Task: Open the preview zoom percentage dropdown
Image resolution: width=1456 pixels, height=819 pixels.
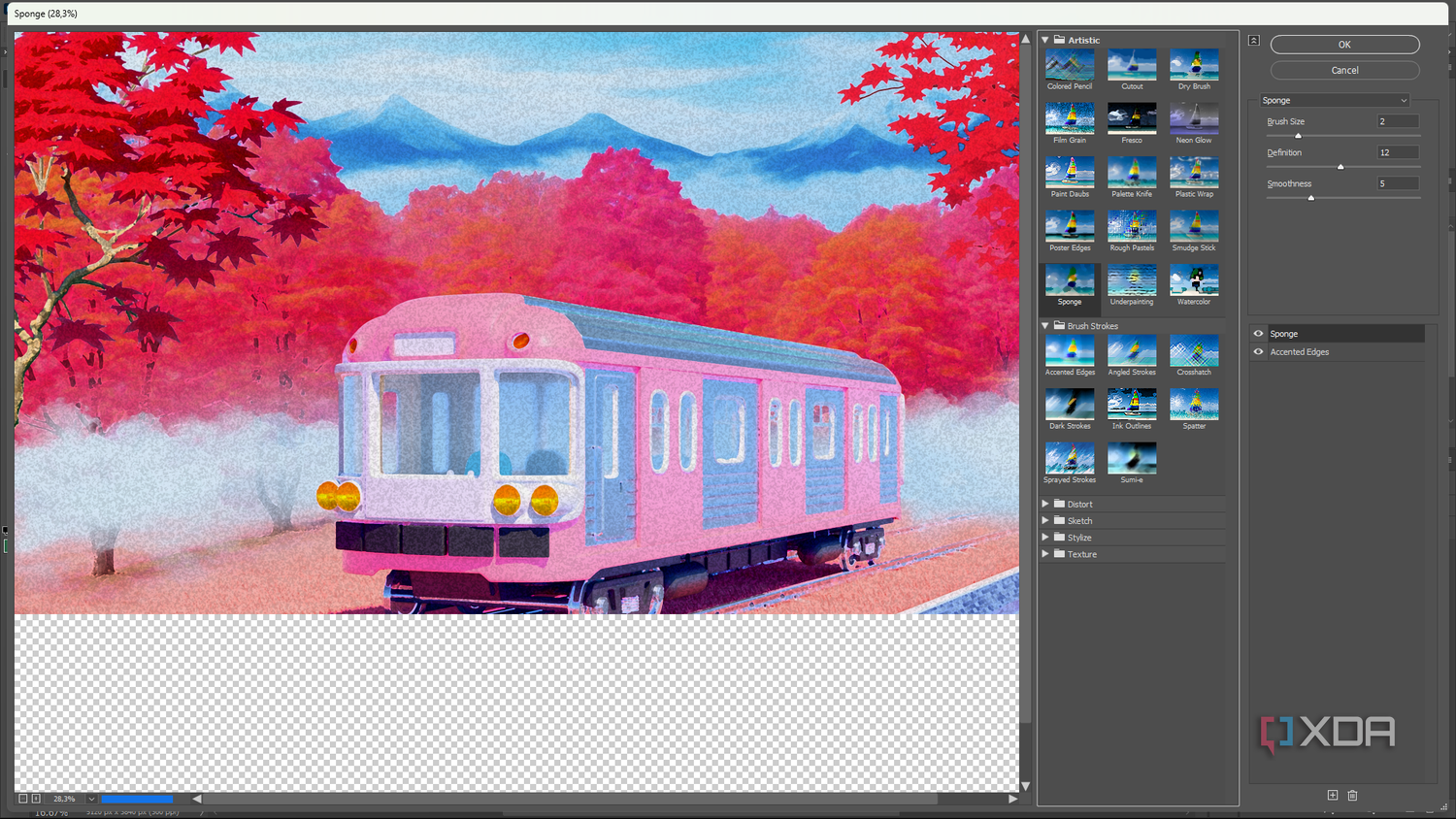Action: pos(91,799)
